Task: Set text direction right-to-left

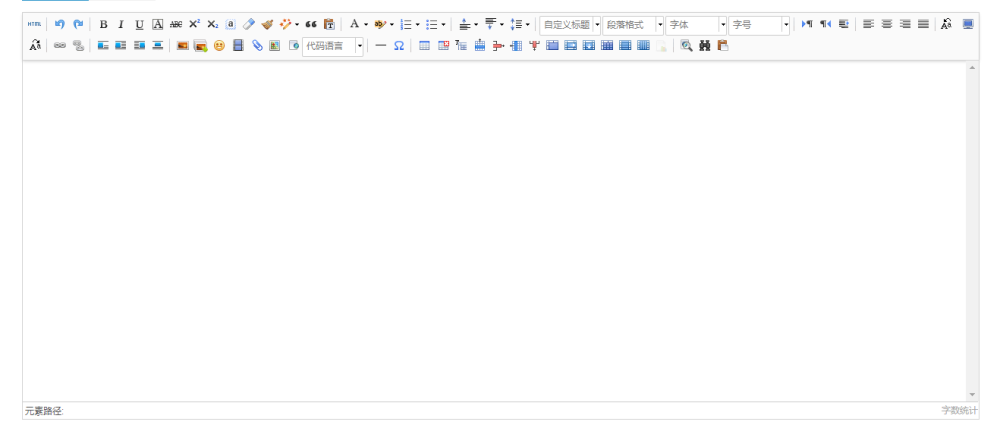Action: pos(825,24)
